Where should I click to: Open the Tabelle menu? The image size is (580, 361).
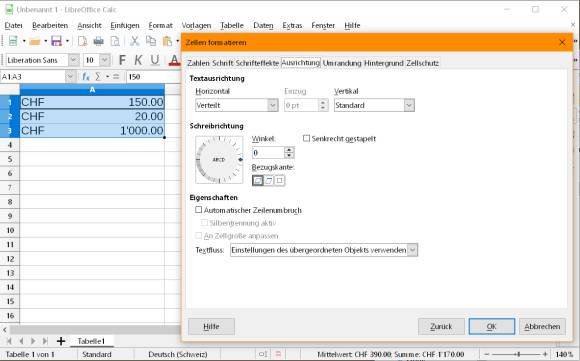[x=232, y=26]
